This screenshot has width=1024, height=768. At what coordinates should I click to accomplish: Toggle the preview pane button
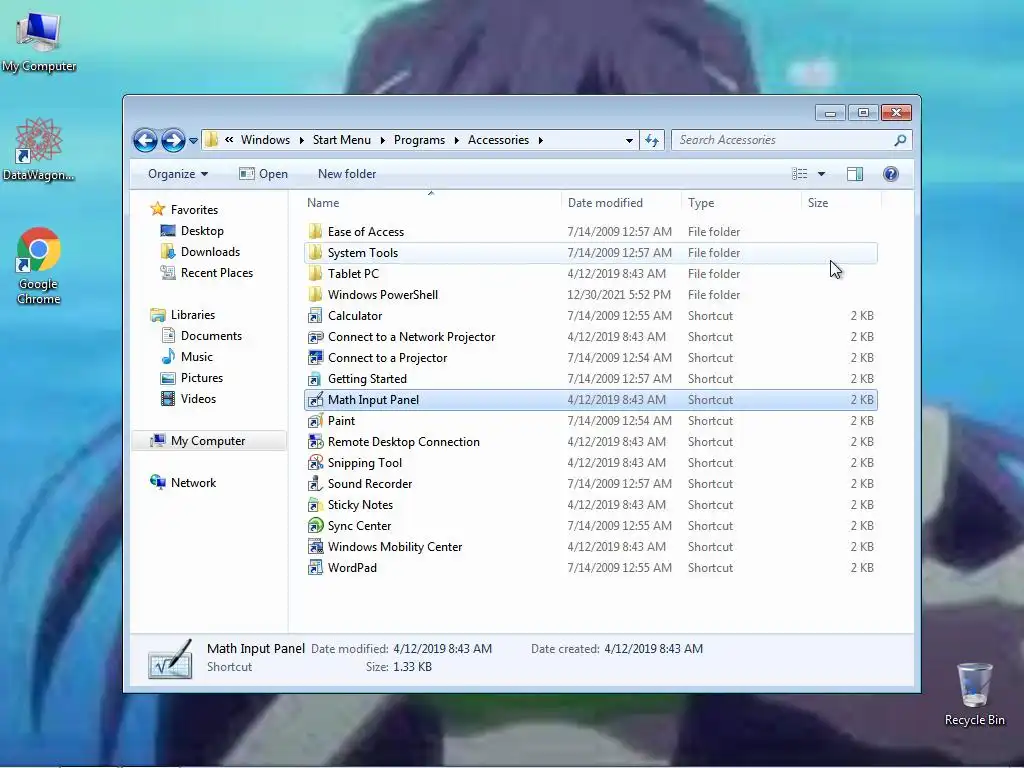(x=854, y=174)
